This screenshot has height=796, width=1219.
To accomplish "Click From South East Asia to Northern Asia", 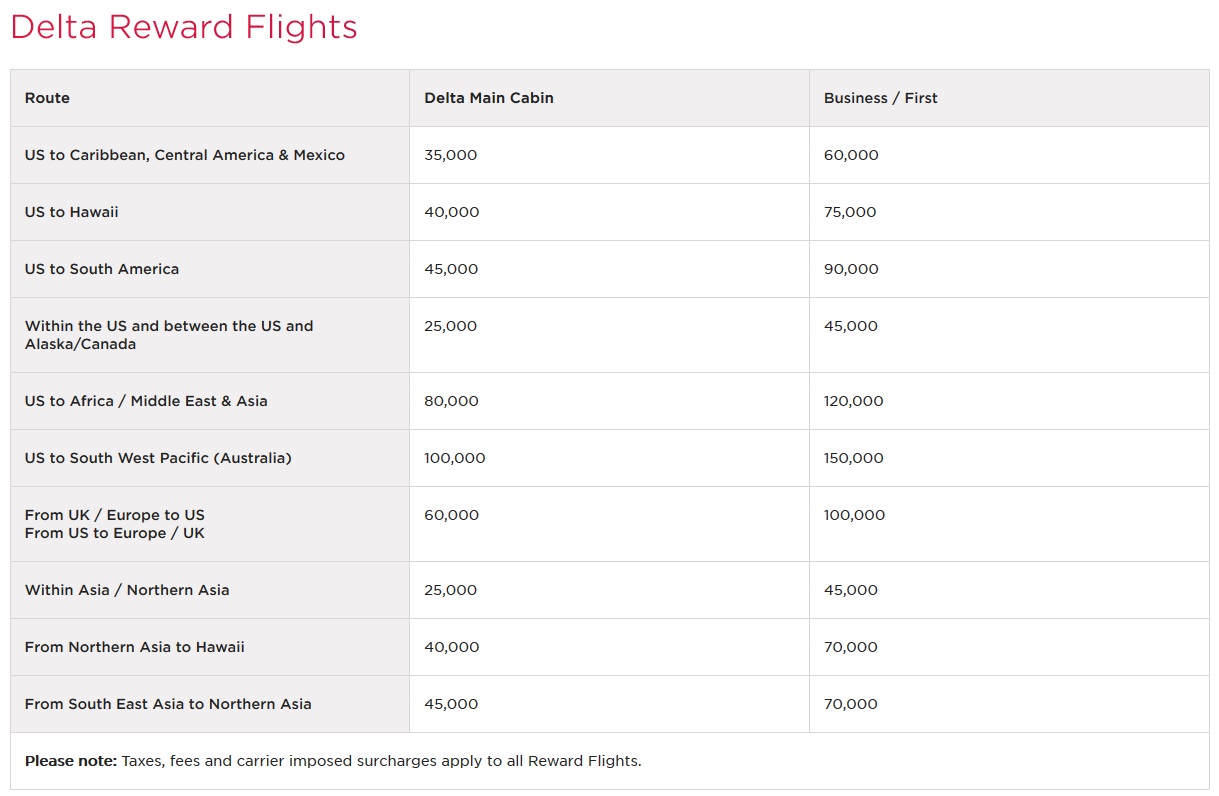I will coord(168,704).
